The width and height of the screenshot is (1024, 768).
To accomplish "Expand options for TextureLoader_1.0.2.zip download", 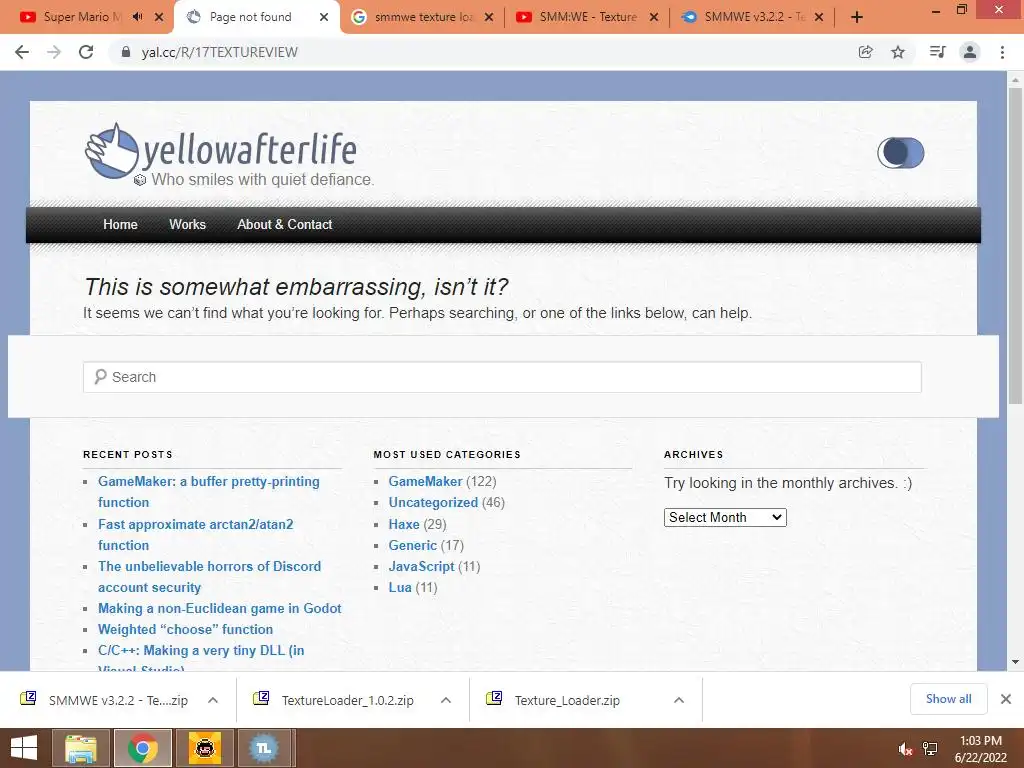I will [x=446, y=700].
